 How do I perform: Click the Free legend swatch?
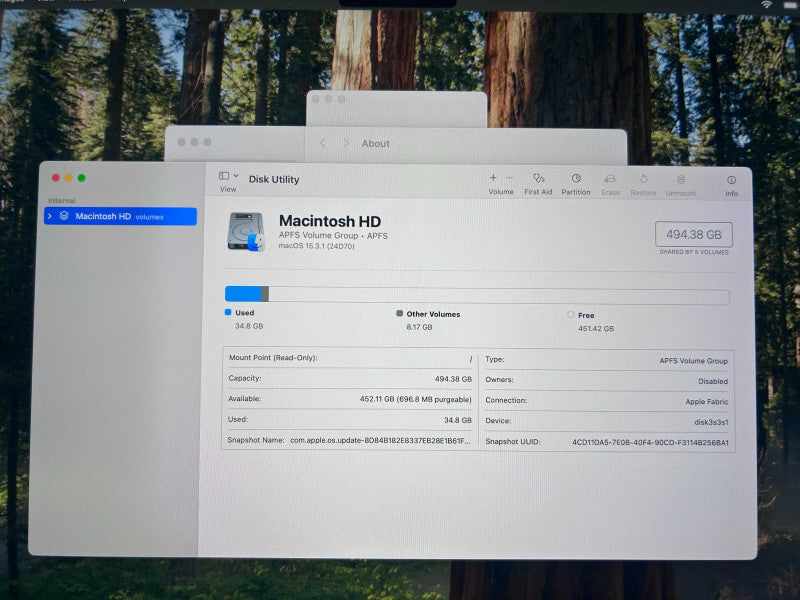tap(571, 315)
